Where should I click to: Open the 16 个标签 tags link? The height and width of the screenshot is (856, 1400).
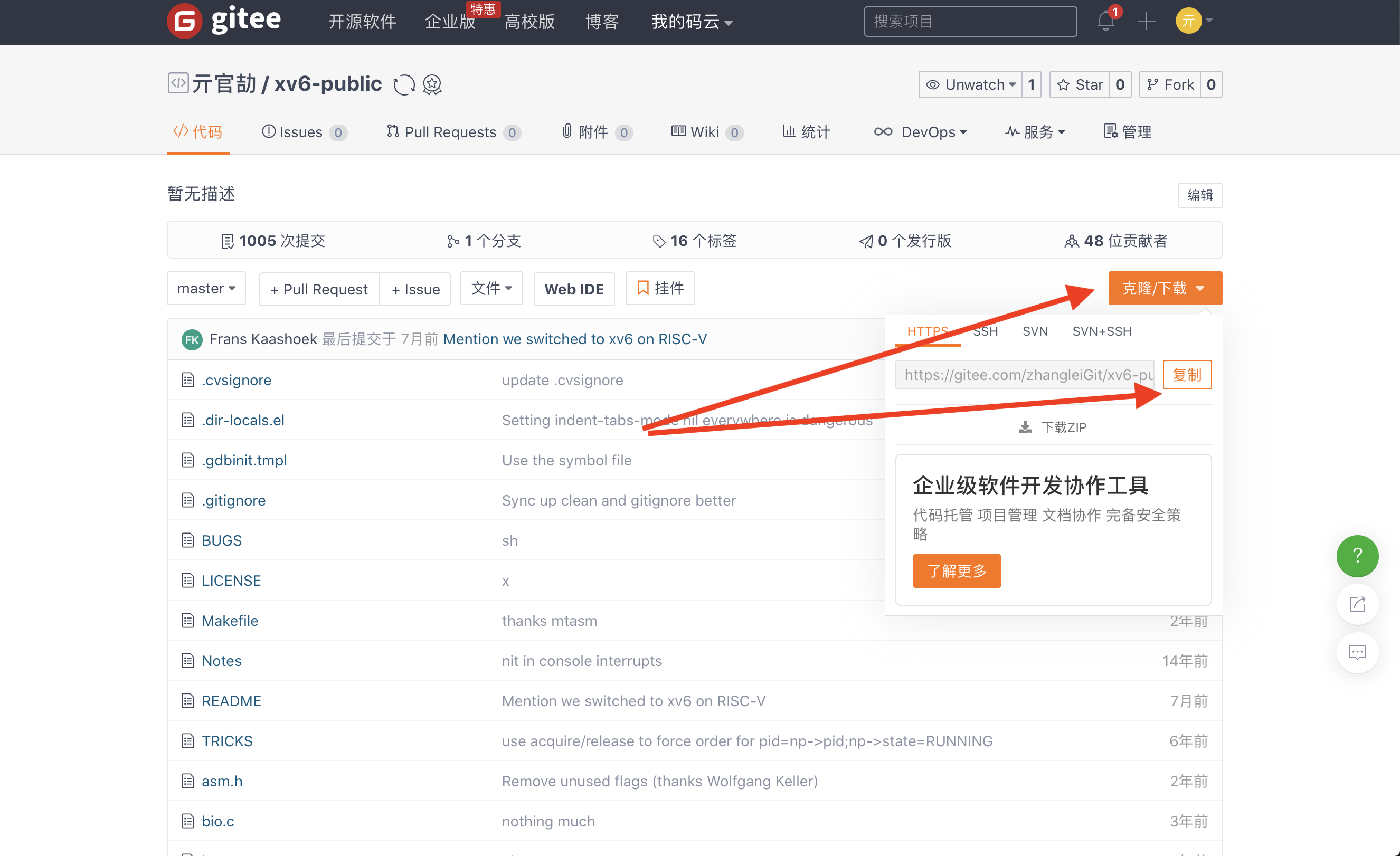694,241
